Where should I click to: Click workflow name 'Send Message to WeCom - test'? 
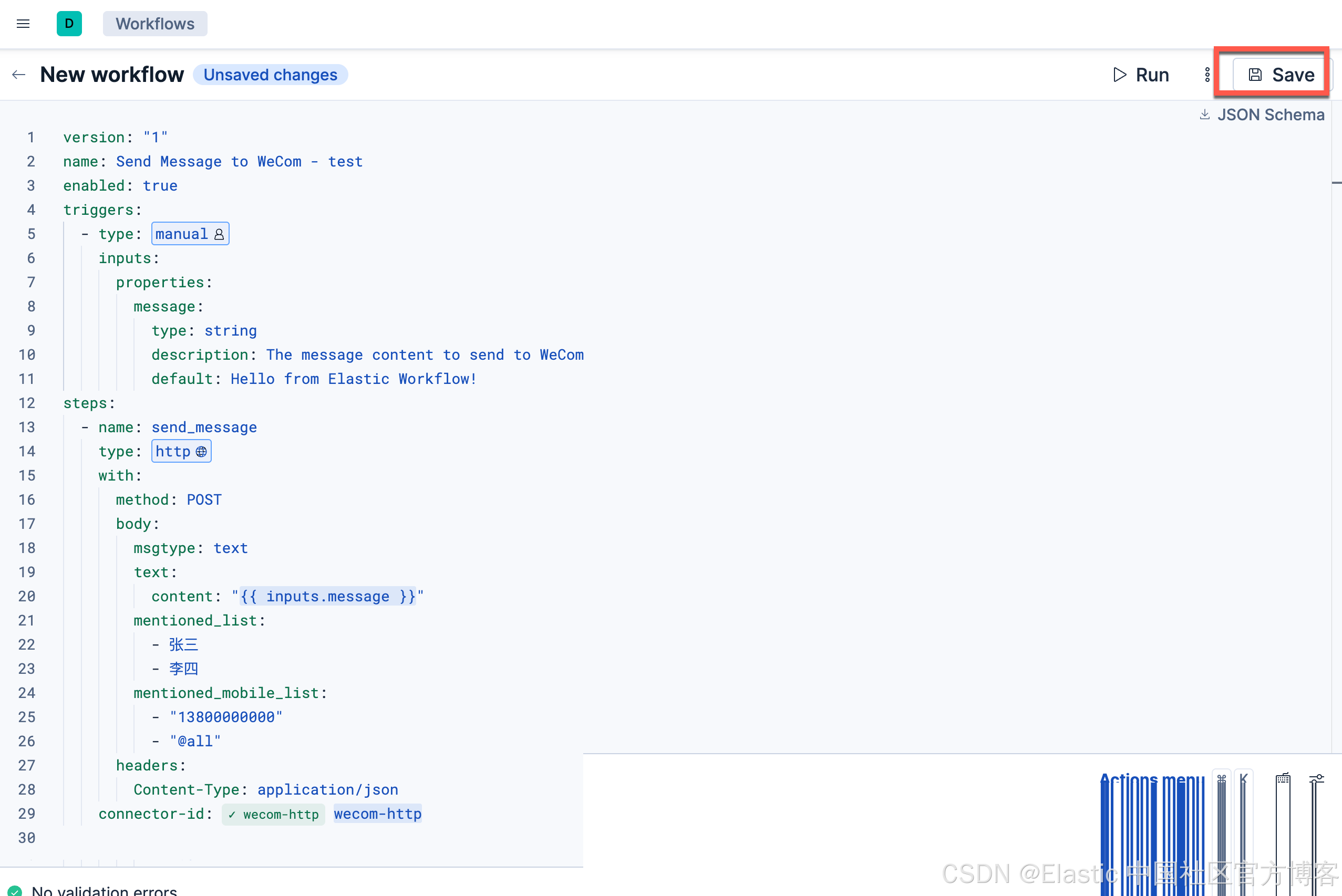(x=239, y=162)
